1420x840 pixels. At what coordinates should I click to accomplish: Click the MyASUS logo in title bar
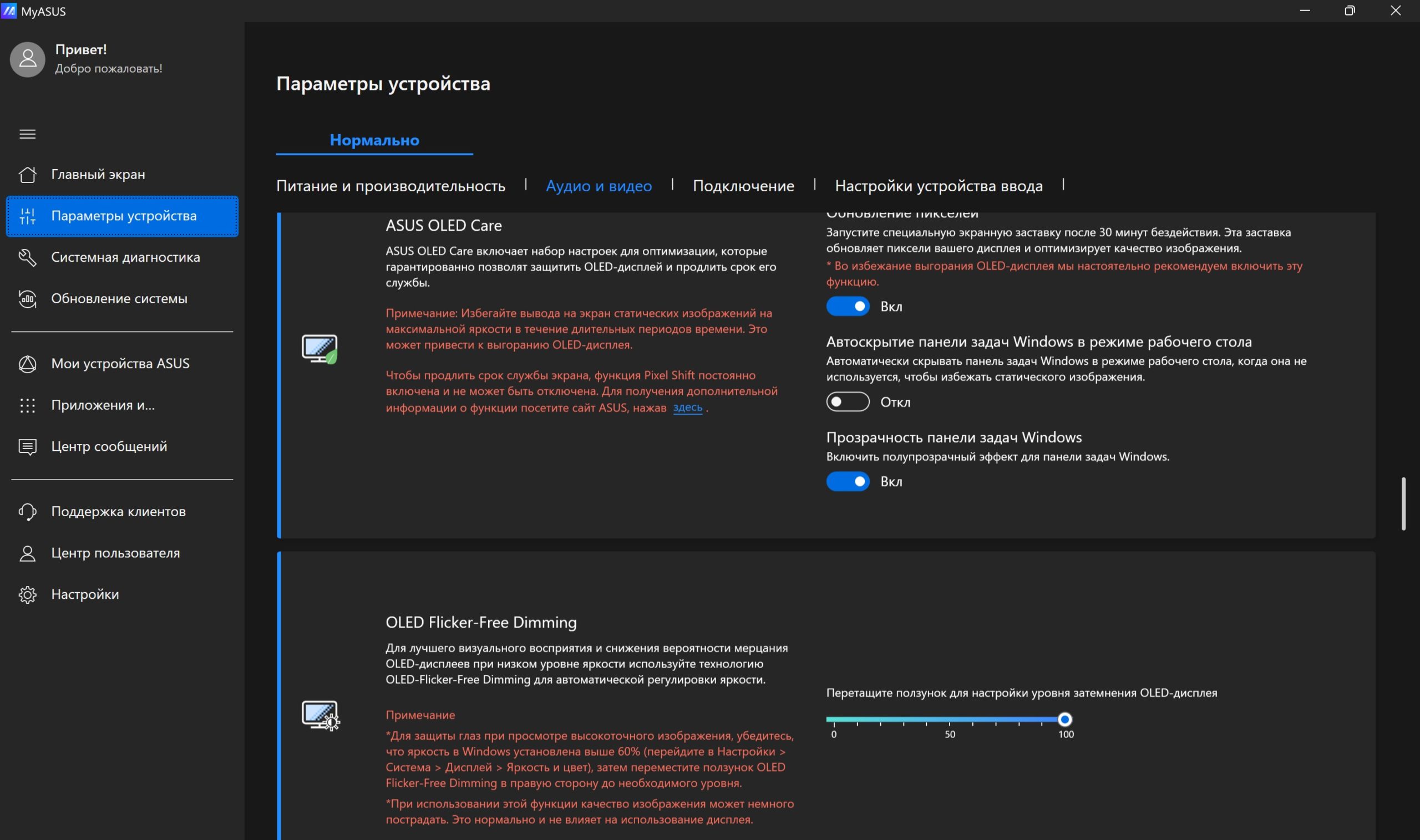pos(8,11)
